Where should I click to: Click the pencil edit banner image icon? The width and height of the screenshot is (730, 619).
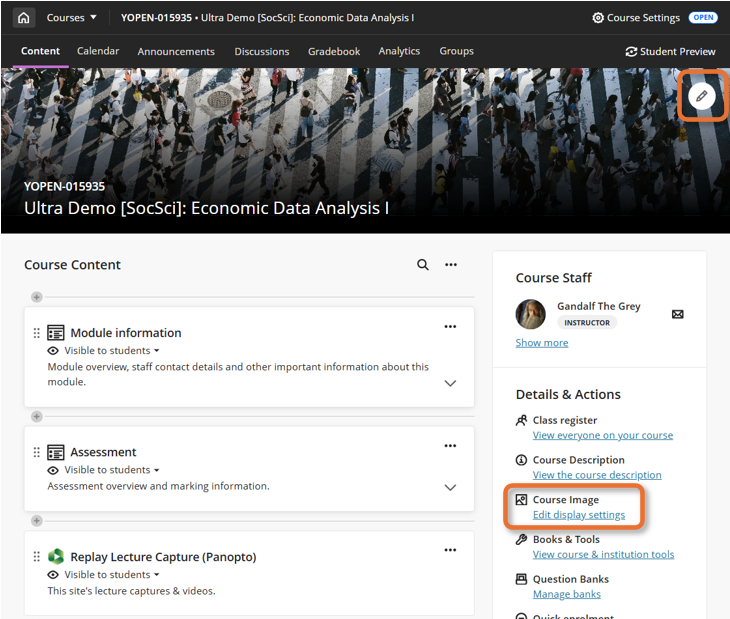[x=703, y=96]
